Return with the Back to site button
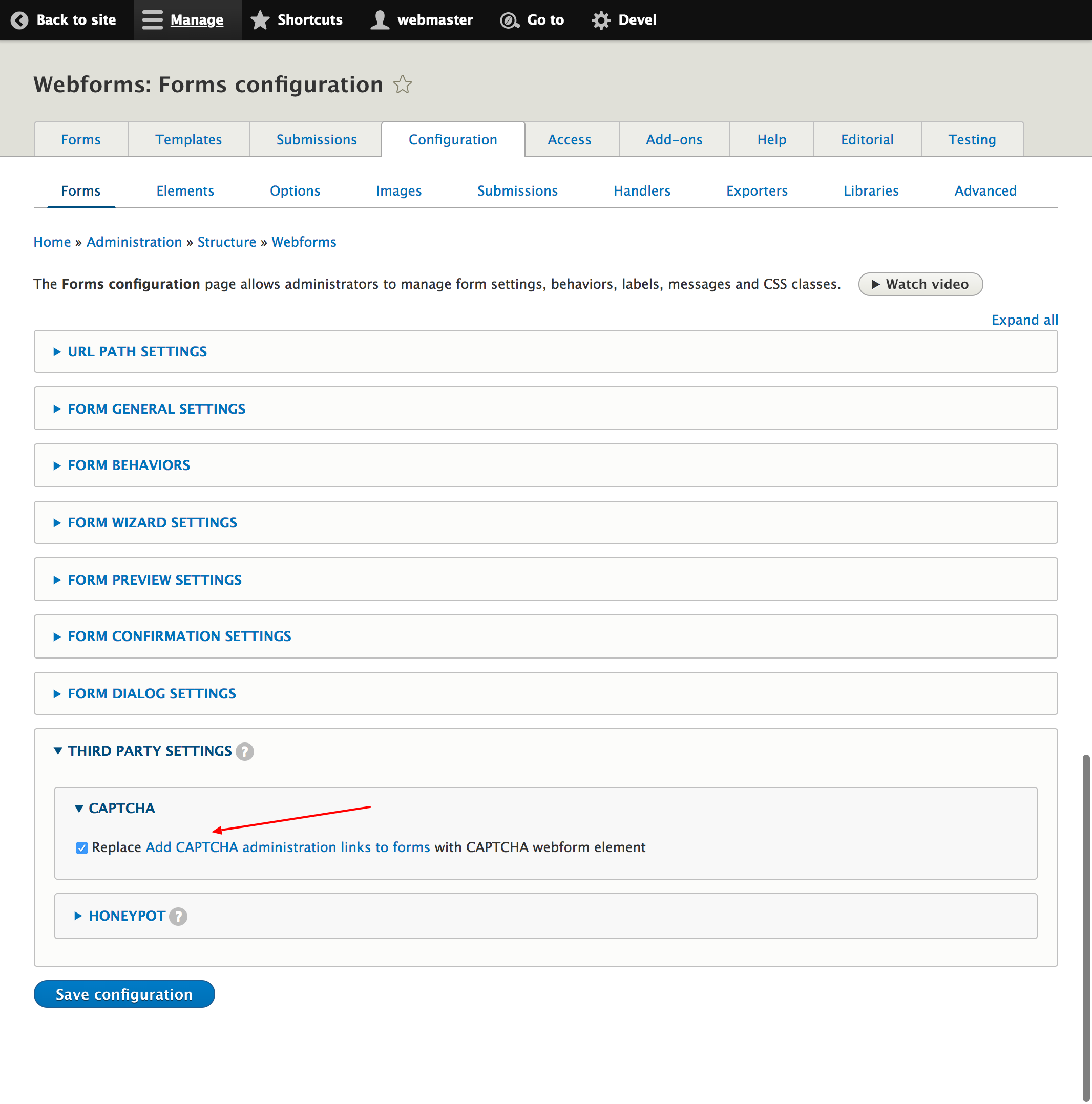1092x1104 pixels. 65,19
